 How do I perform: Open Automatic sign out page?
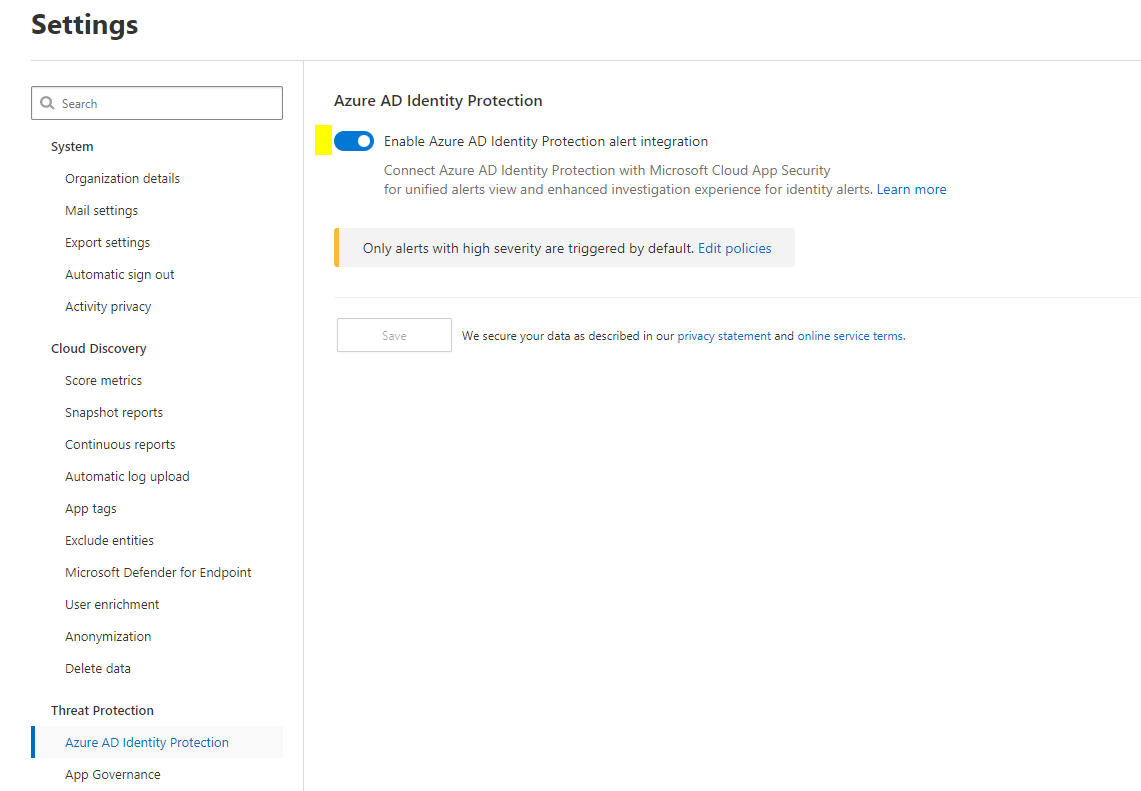point(119,274)
